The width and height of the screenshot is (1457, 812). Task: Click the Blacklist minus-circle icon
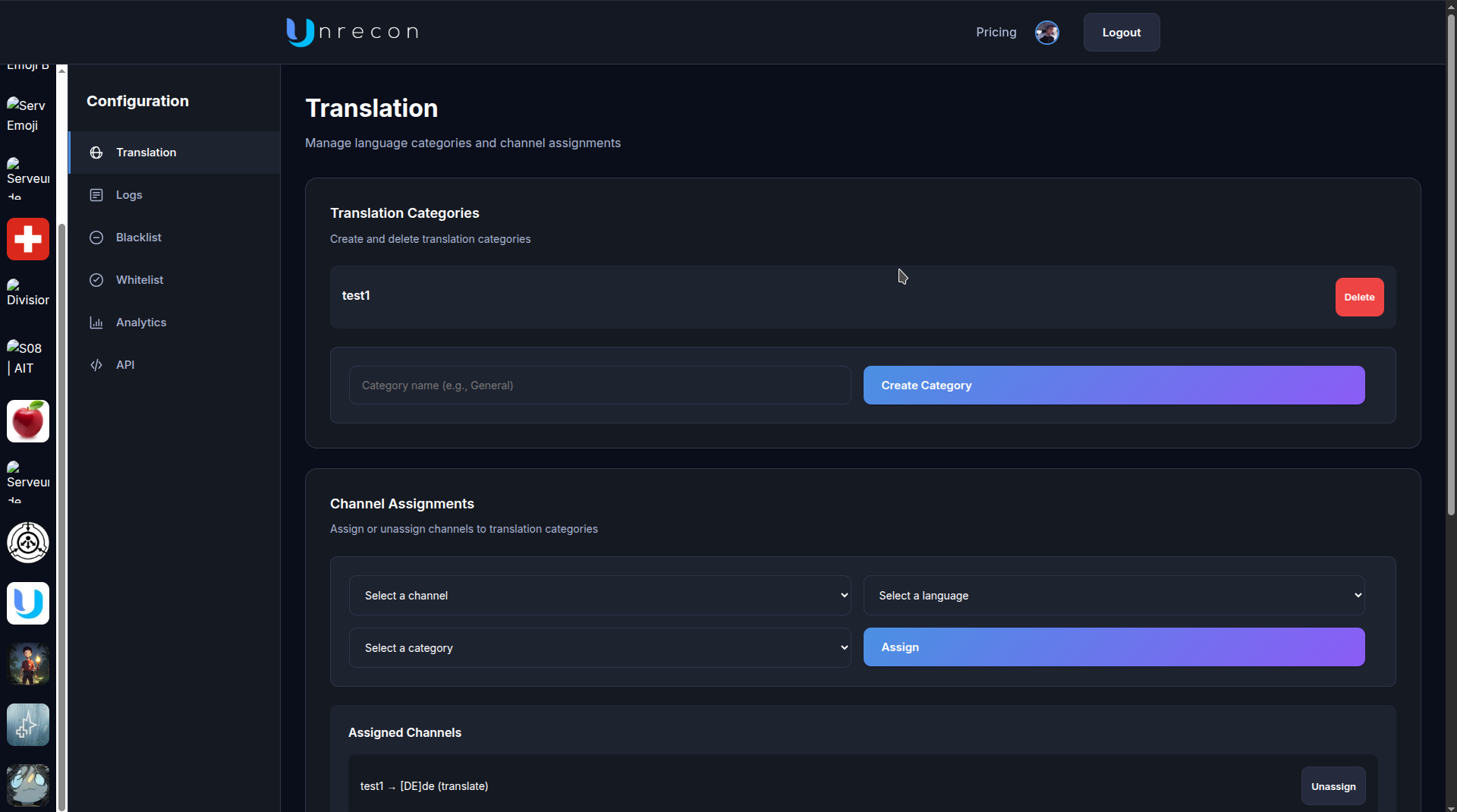[x=96, y=238]
